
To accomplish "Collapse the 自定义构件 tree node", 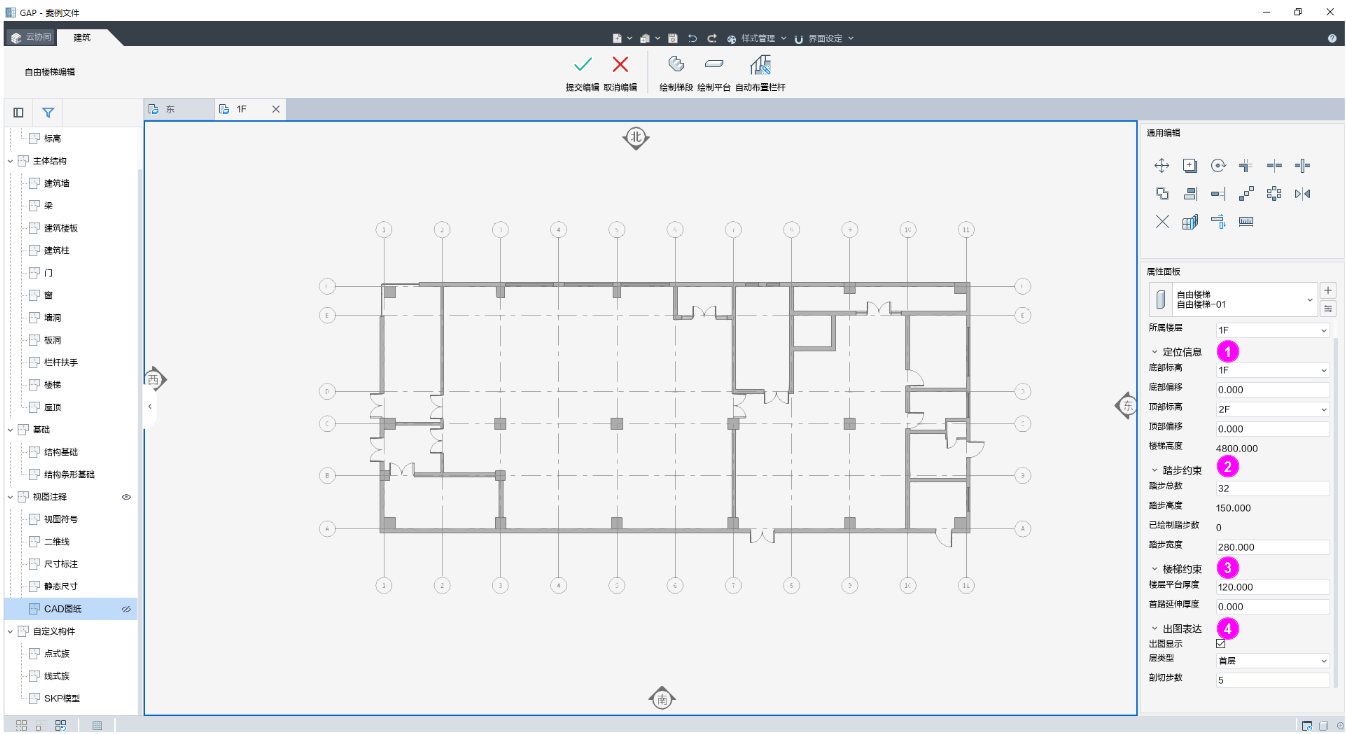I will coord(11,632).
